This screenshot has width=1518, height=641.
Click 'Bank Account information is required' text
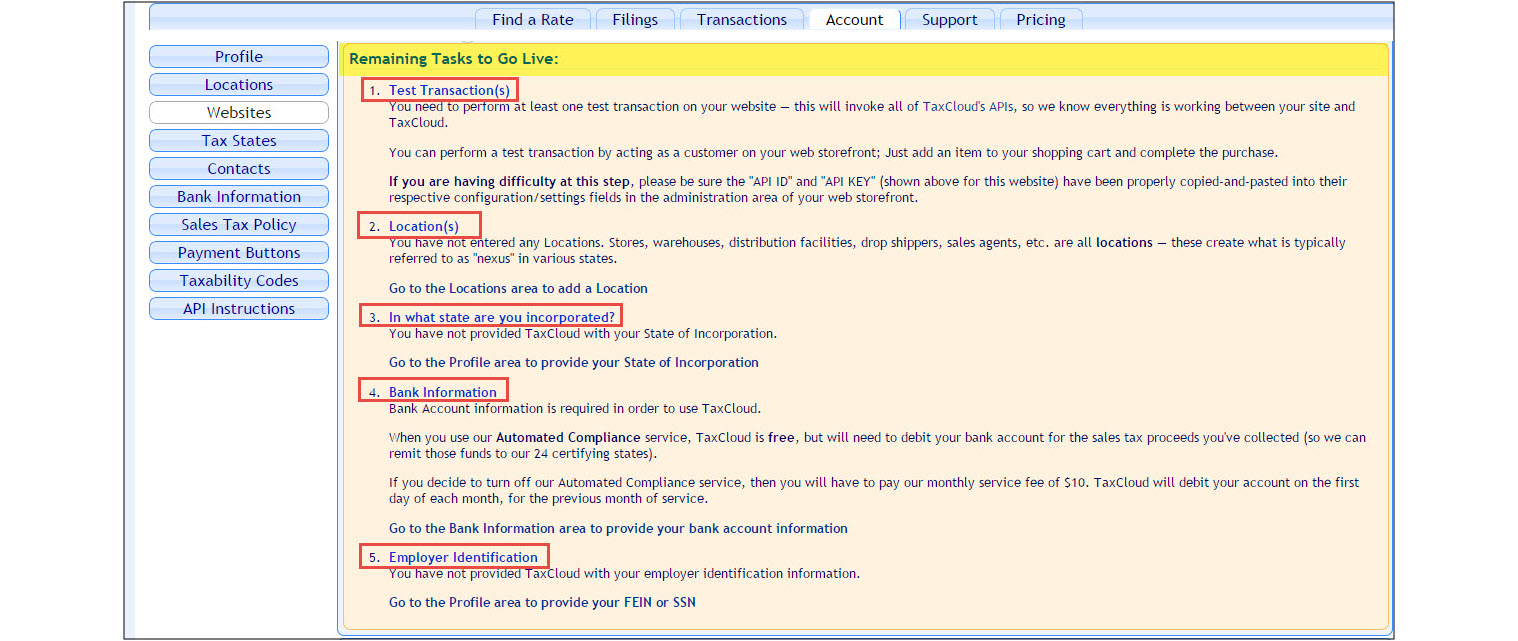pyautogui.click(x=575, y=408)
